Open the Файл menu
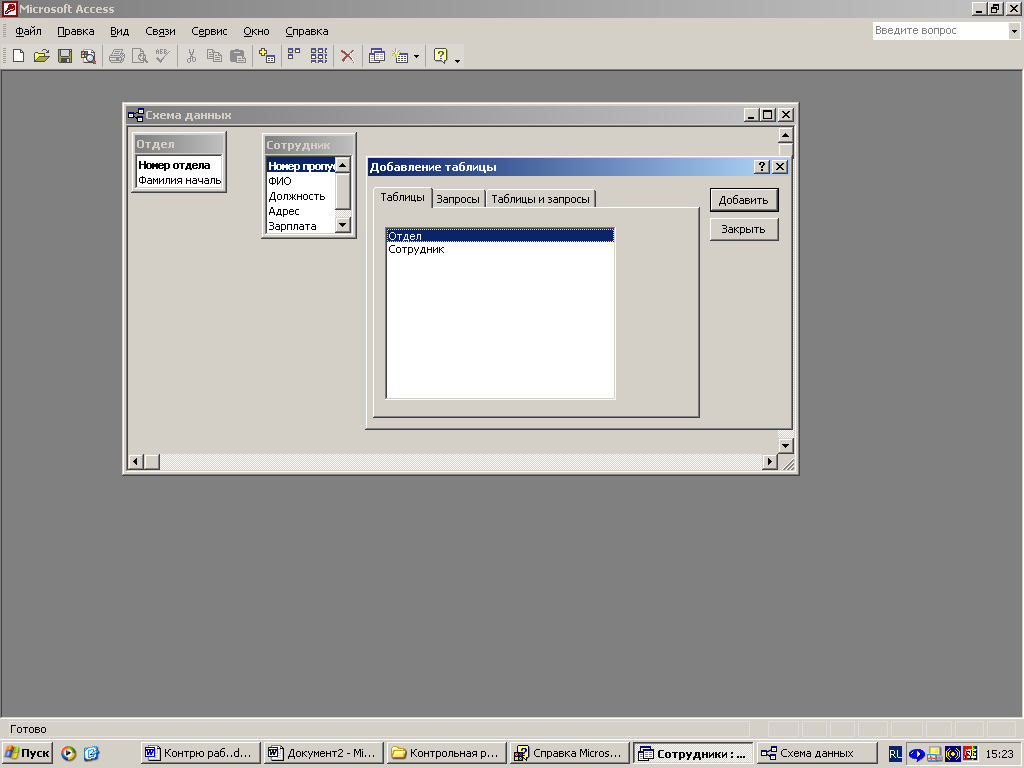This screenshot has width=1024, height=768. (28, 31)
